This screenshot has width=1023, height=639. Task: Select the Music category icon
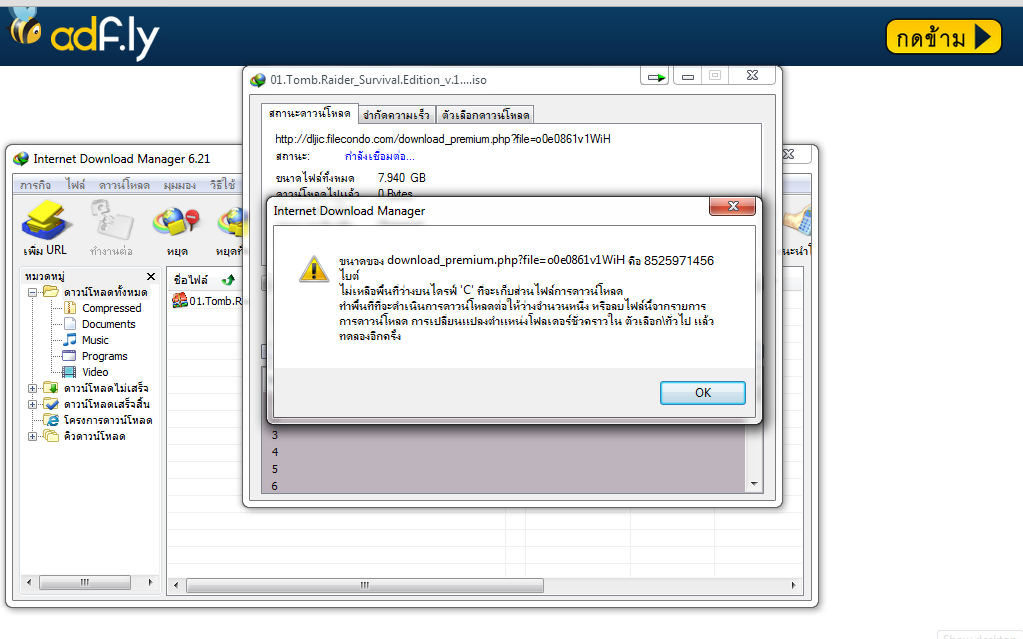click(70, 340)
